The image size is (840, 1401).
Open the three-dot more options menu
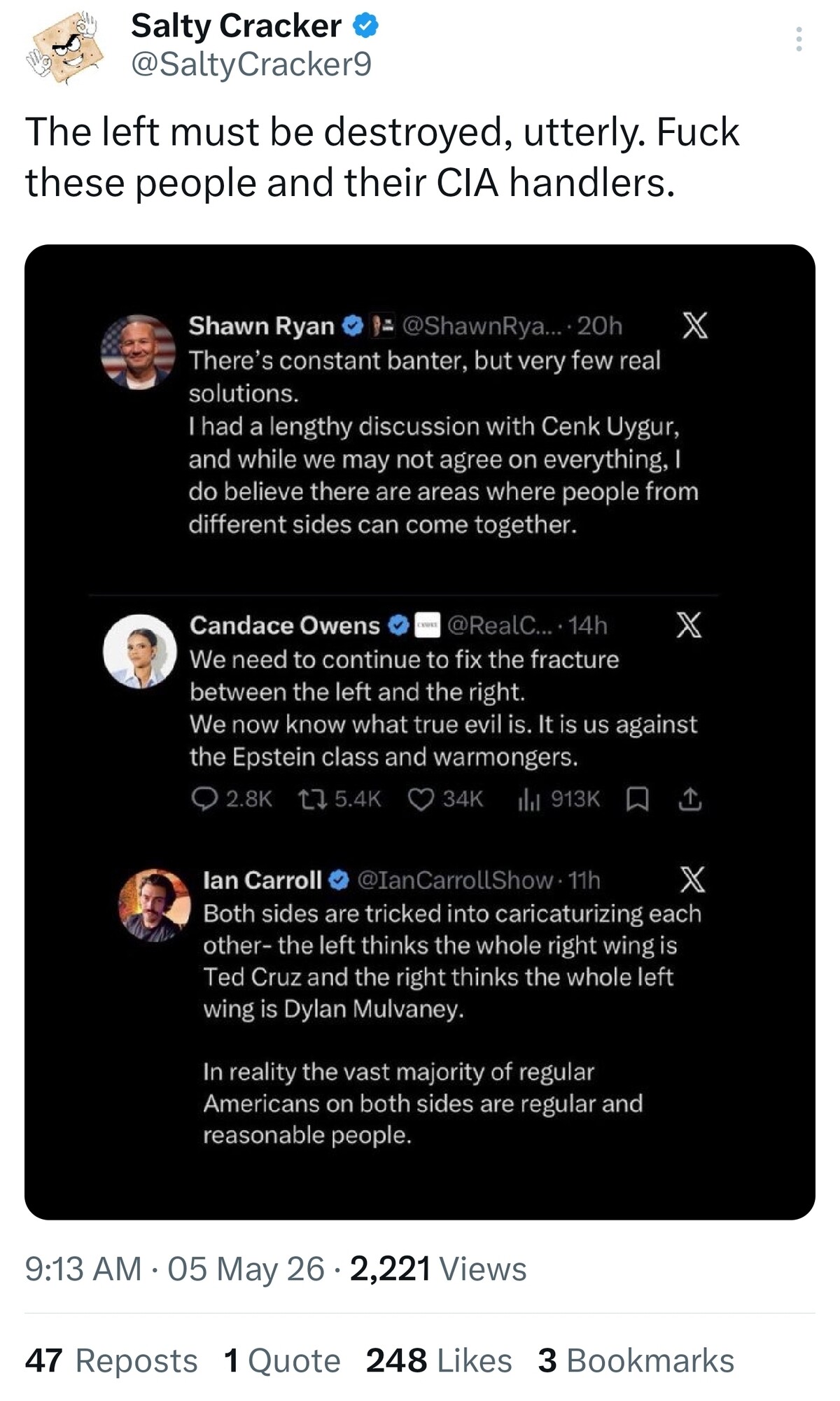(798, 39)
